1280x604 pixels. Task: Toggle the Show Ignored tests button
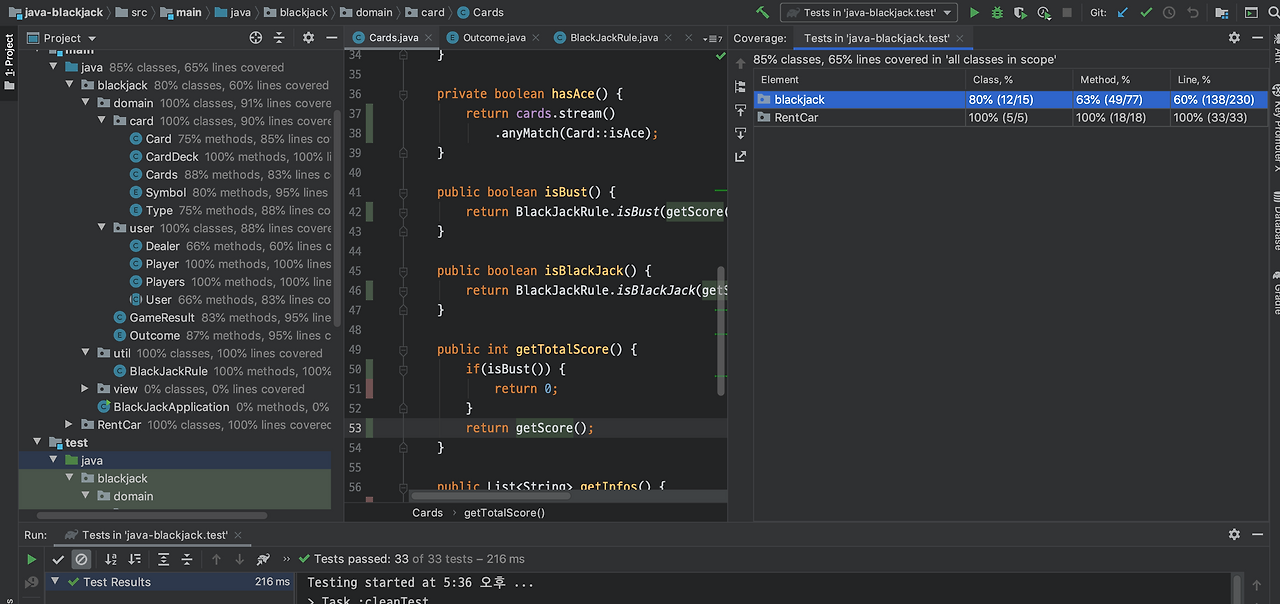click(x=82, y=559)
